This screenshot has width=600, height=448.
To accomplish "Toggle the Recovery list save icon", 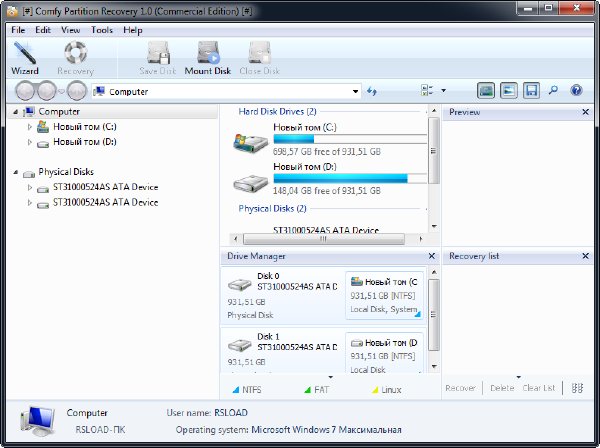I will 531,91.
